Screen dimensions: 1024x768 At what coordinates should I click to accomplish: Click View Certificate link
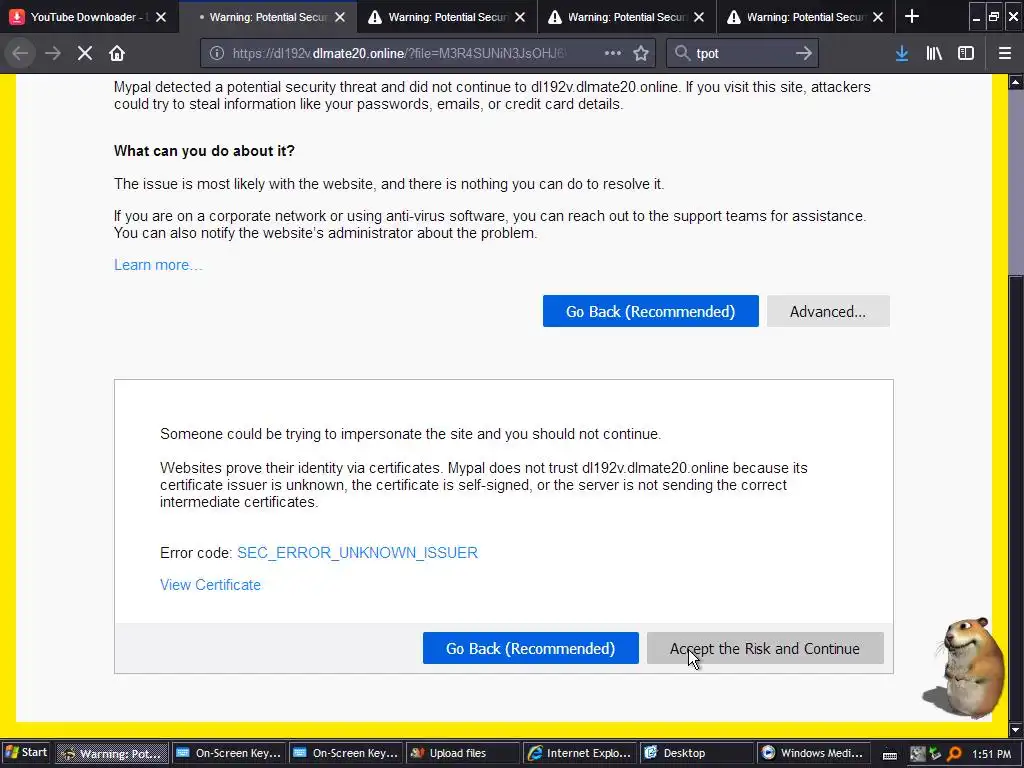[x=210, y=585]
